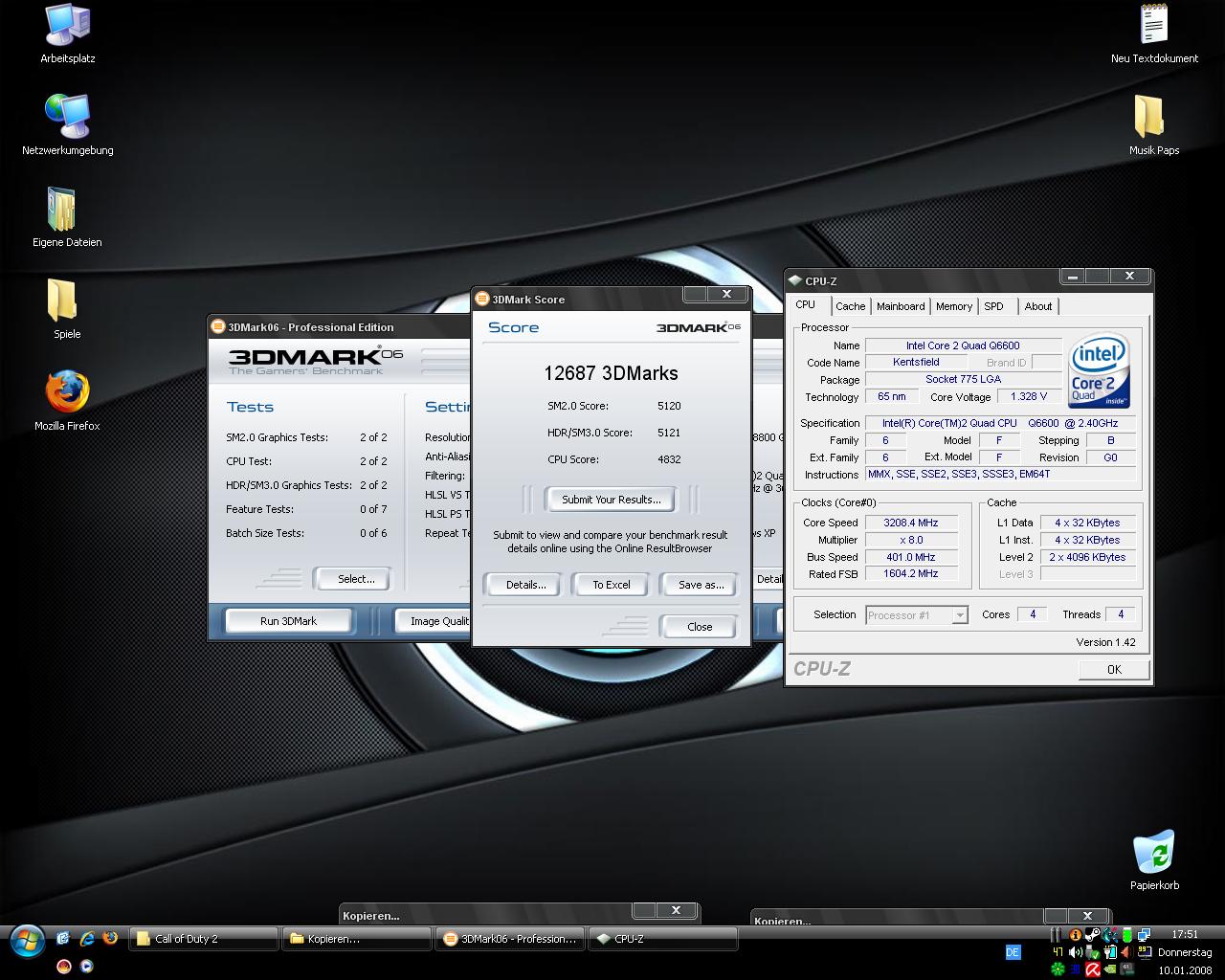Open the Eigene Dateien folder icon

point(67,217)
